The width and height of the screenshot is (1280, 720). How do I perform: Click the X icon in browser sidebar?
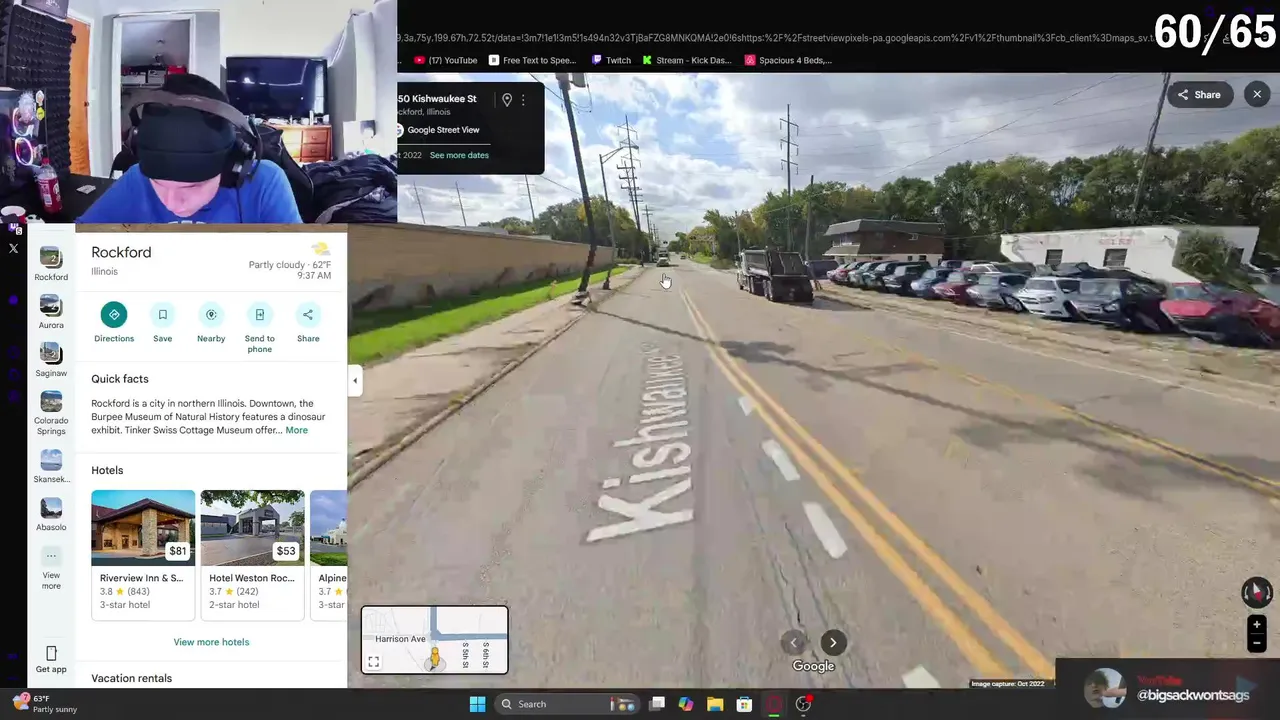pyautogui.click(x=13, y=248)
